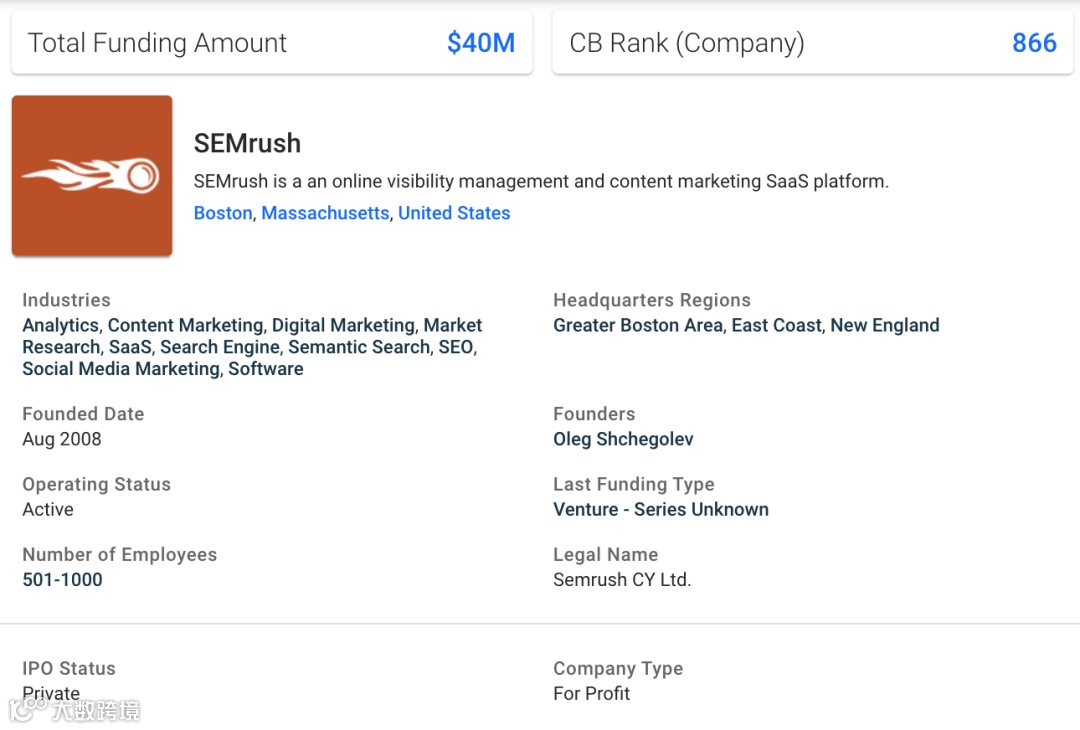Click the Software industry tag
1080x730 pixels.
pyautogui.click(x=266, y=369)
